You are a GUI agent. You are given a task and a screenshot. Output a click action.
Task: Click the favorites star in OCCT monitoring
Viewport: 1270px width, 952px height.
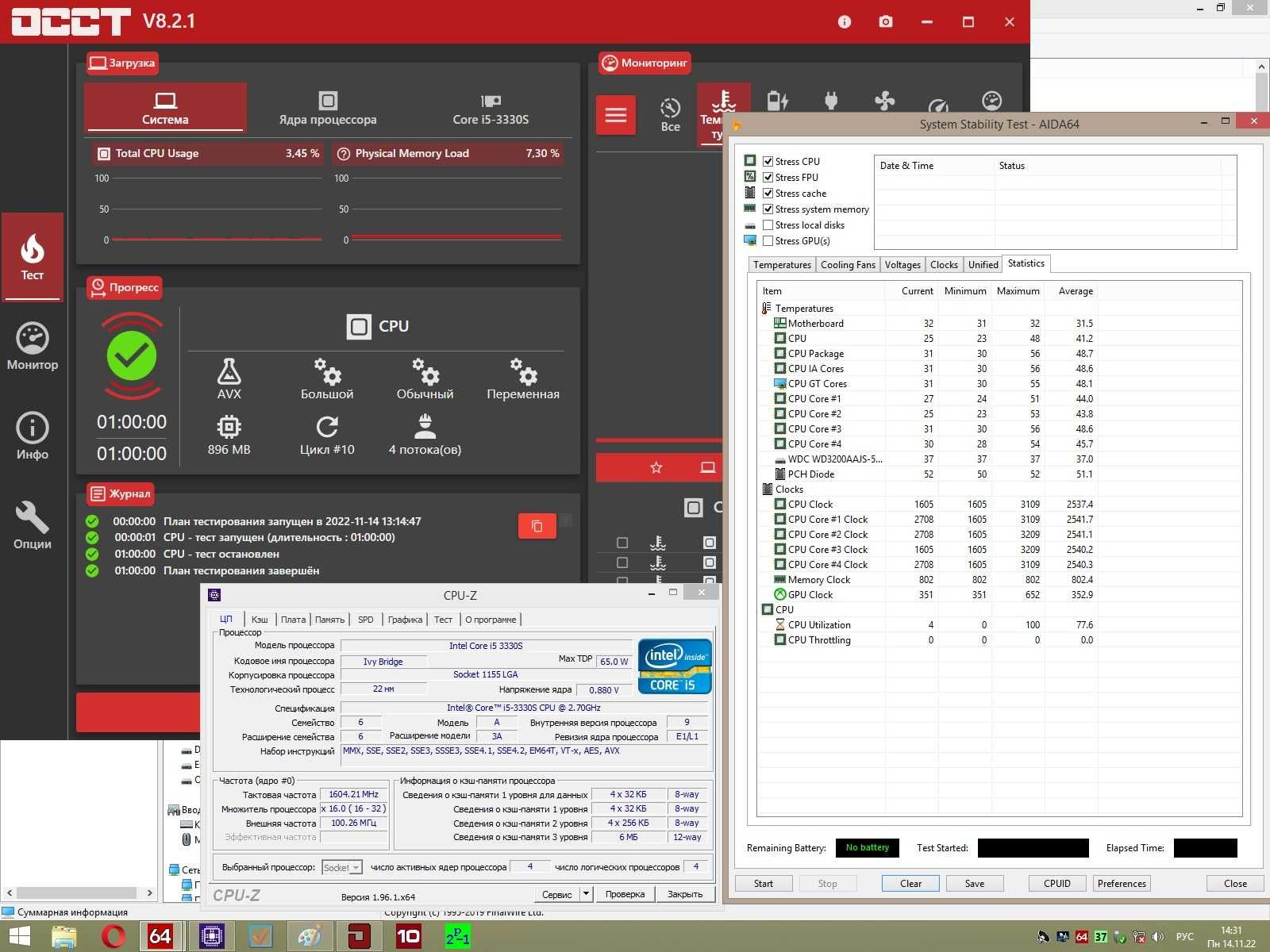(656, 467)
